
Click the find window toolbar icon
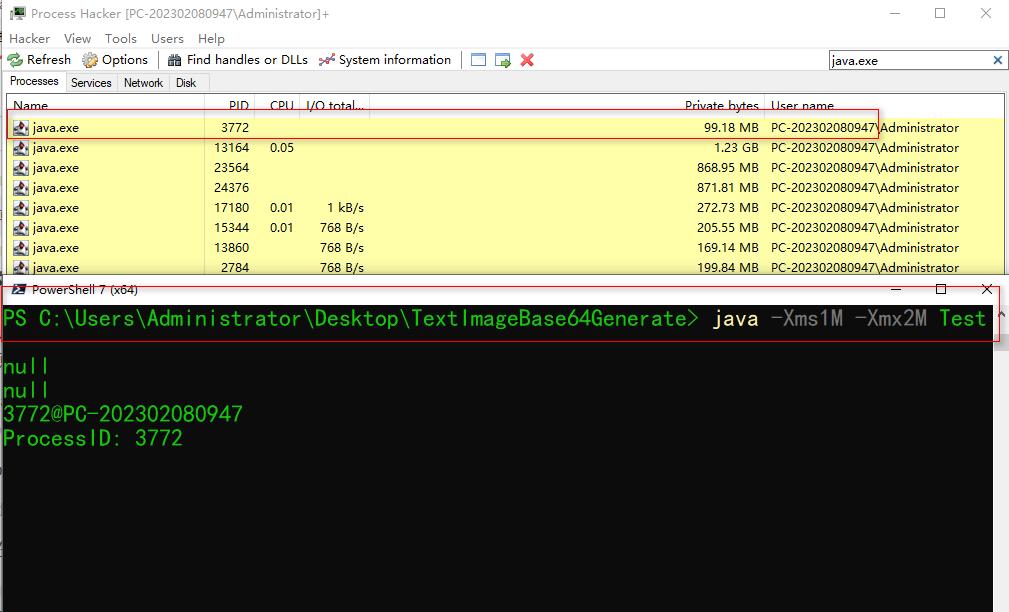pos(479,60)
